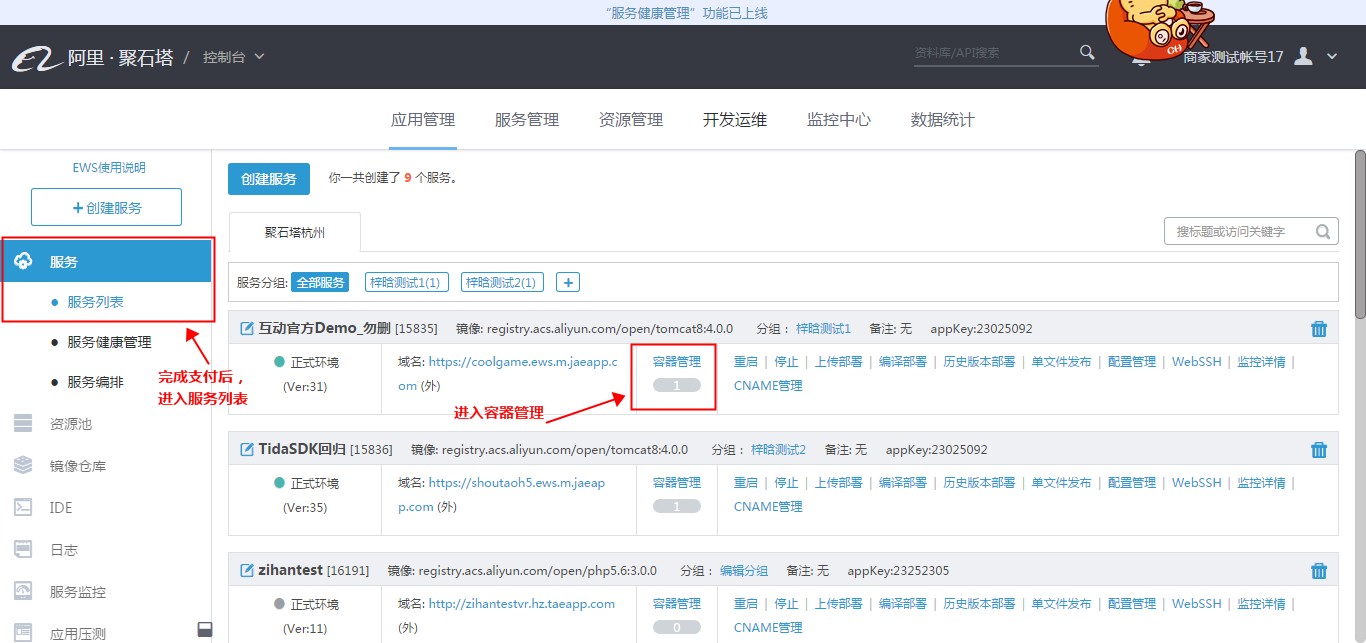Image resolution: width=1366 pixels, height=643 pixels.
Task: Click the IDE sidebar icon
Action: click(23, 508)
